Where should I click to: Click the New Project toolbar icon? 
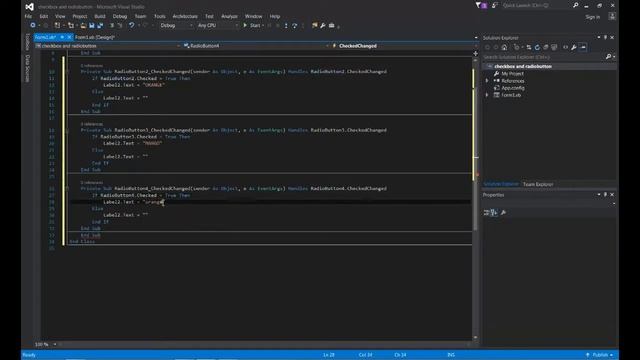[x=57, y=25]
